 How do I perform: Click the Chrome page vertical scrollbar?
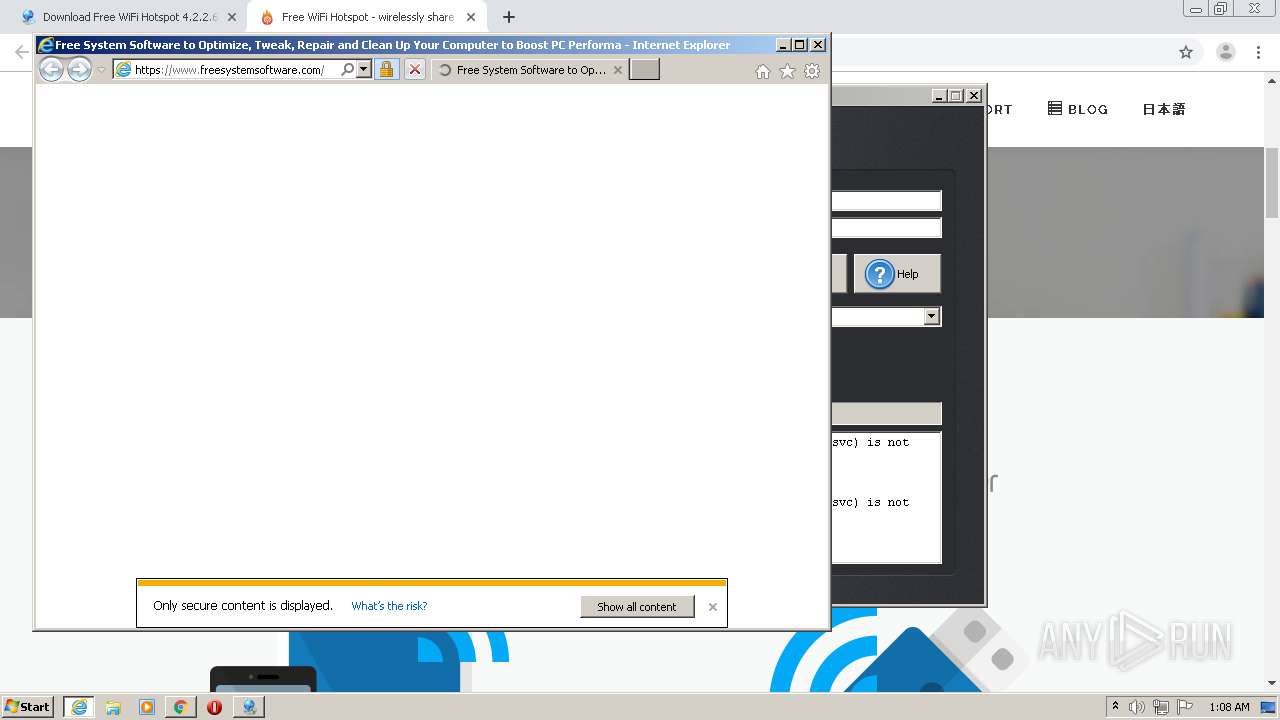tap(1272, 182)
